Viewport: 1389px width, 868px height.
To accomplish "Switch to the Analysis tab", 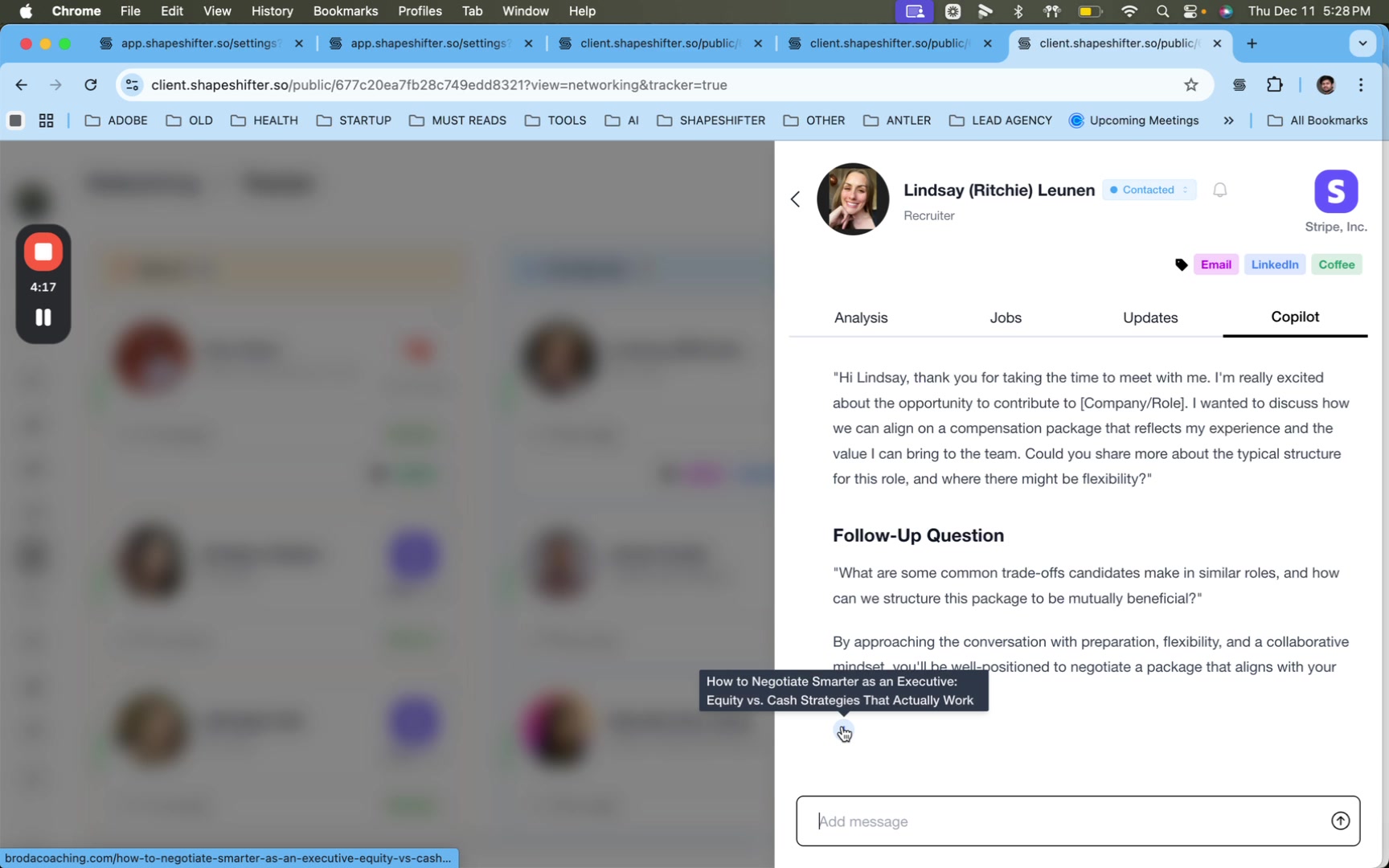I will point(860,317).
